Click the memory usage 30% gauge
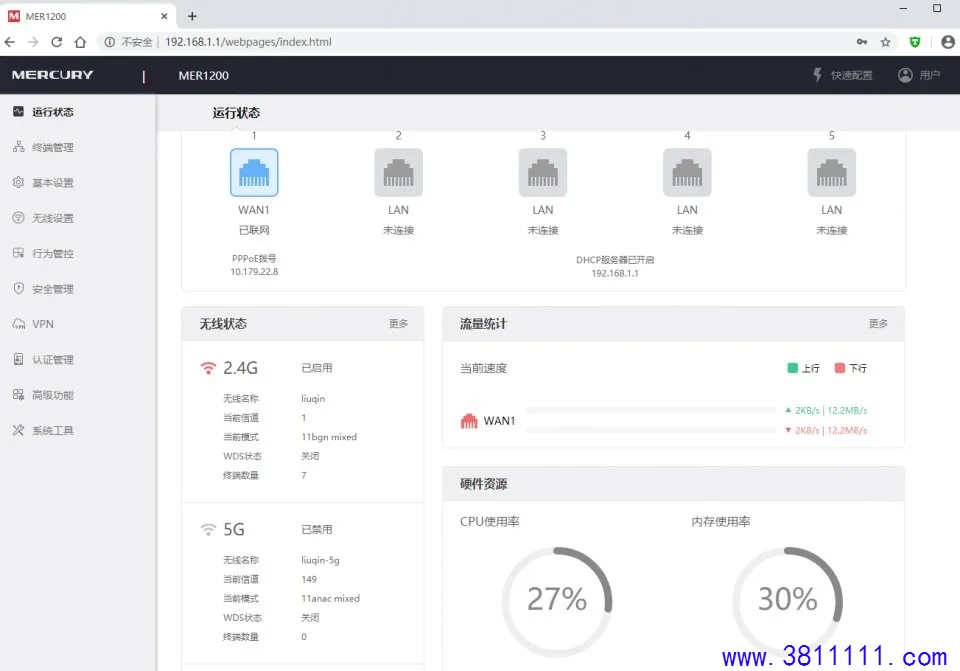The height and width of the screenshot is (671, 960). (x=788, y=600)
